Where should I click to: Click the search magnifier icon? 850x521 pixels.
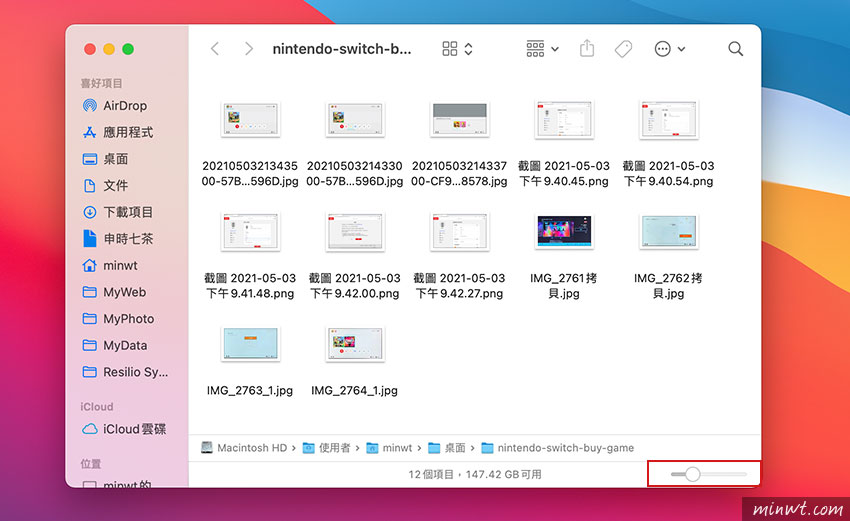(735, 49)
